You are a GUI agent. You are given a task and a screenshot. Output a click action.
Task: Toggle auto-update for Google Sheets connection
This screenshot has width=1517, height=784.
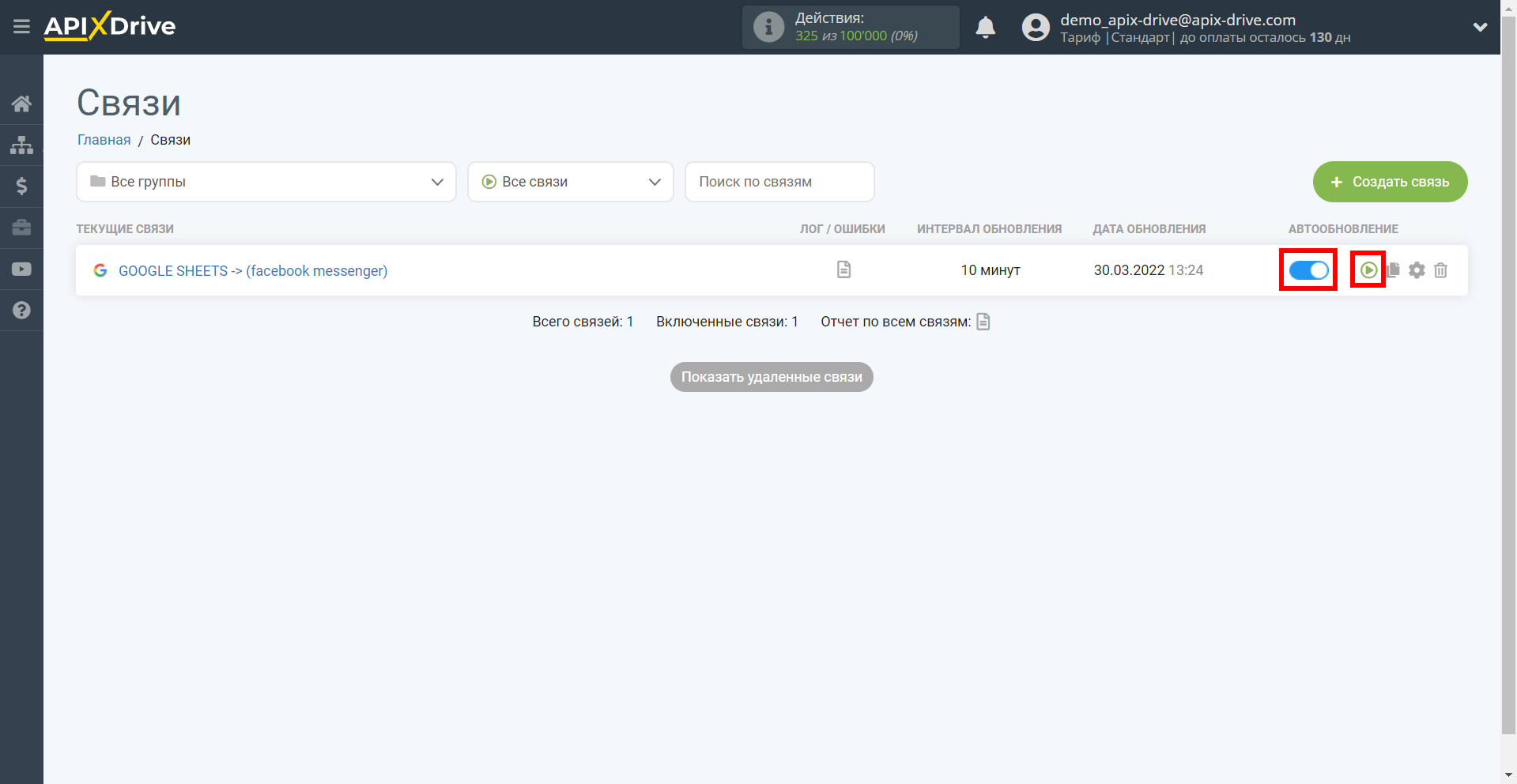click(x=1308, y=270)
